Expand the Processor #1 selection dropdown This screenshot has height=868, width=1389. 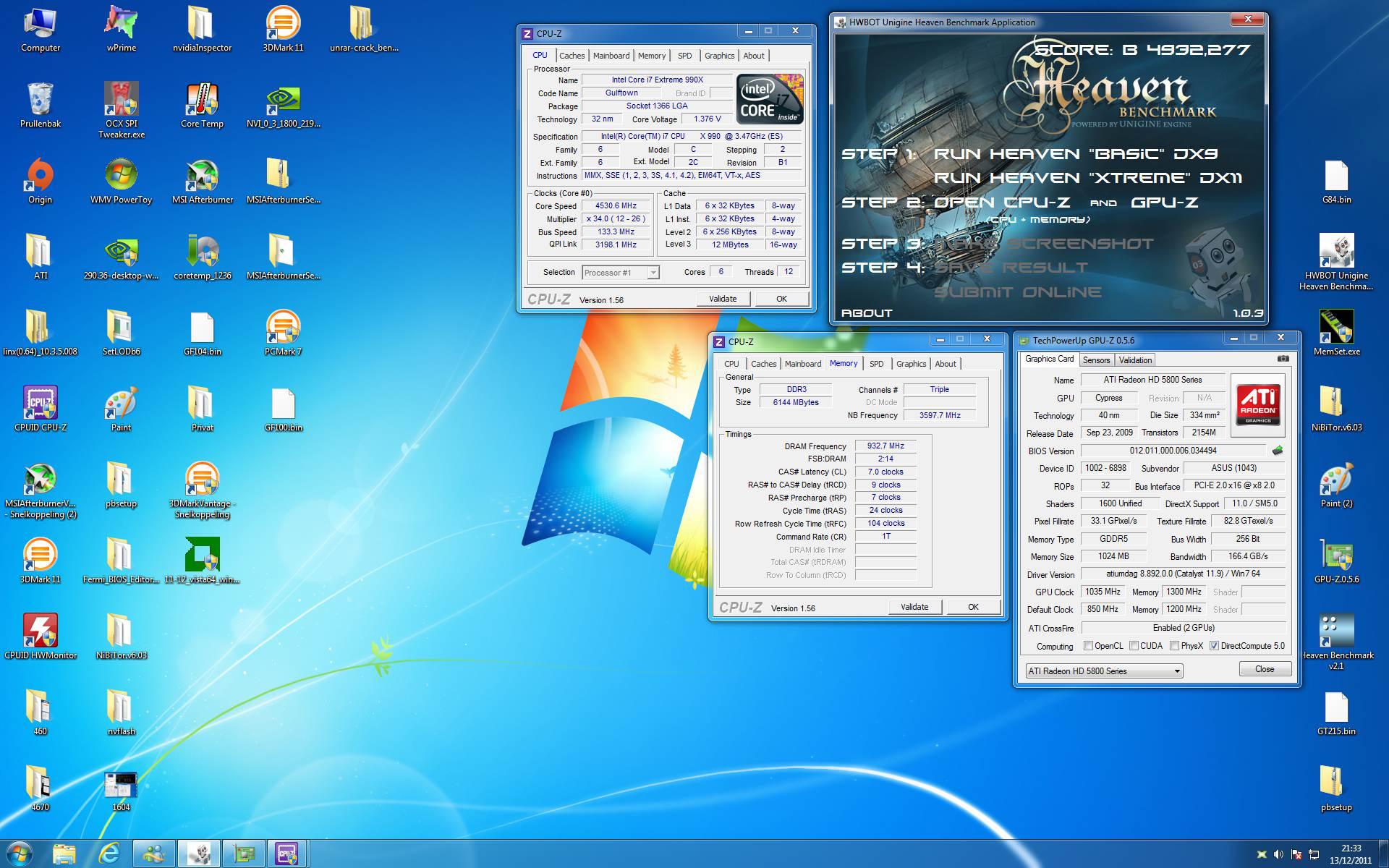(x=653, y=273)
